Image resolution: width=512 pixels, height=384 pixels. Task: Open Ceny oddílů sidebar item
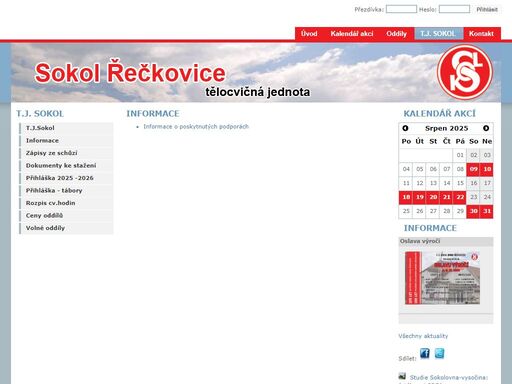click(66, 216)
